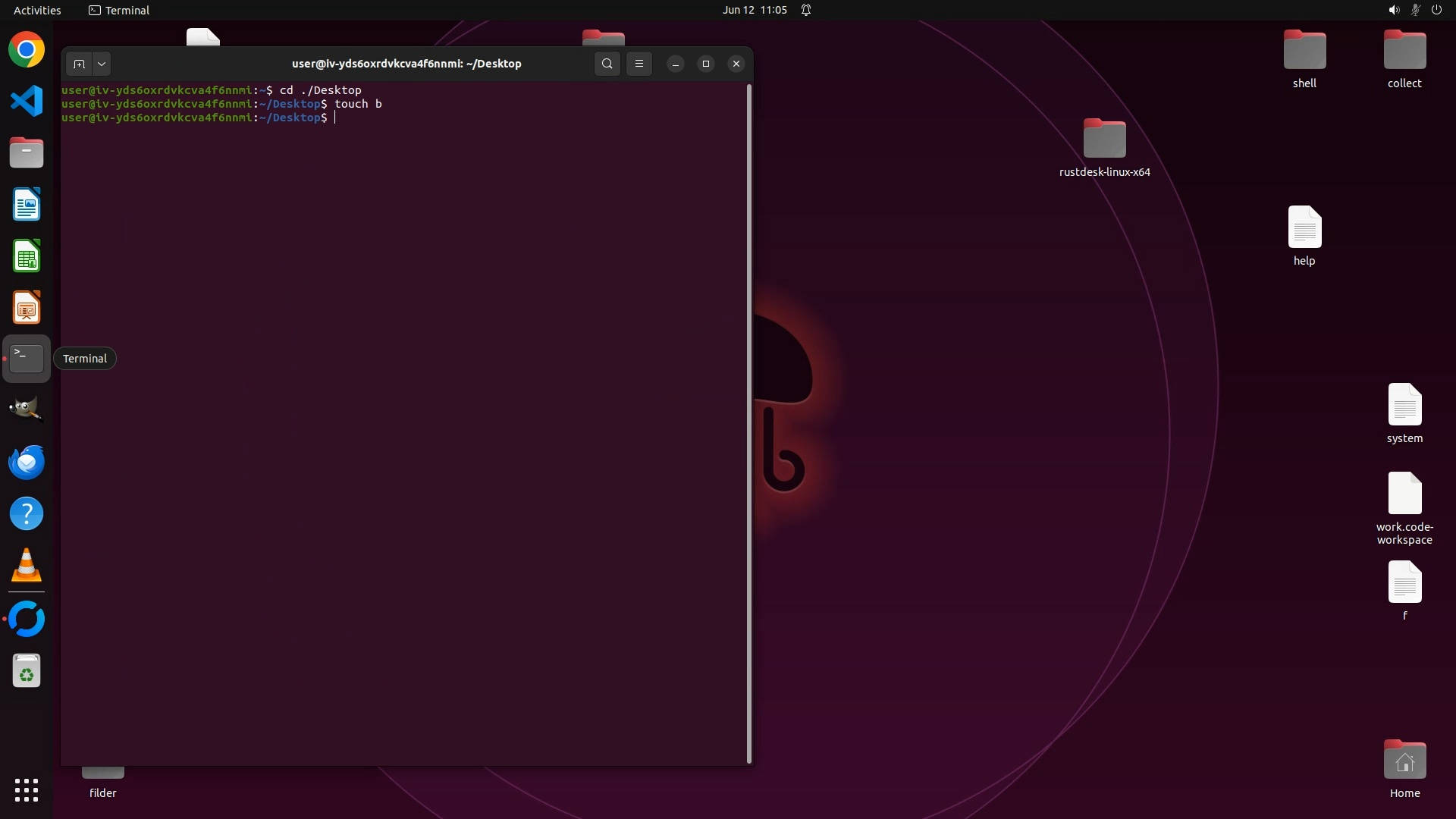
Task: Show all applications grid button
Action: (x=27, y=790)
